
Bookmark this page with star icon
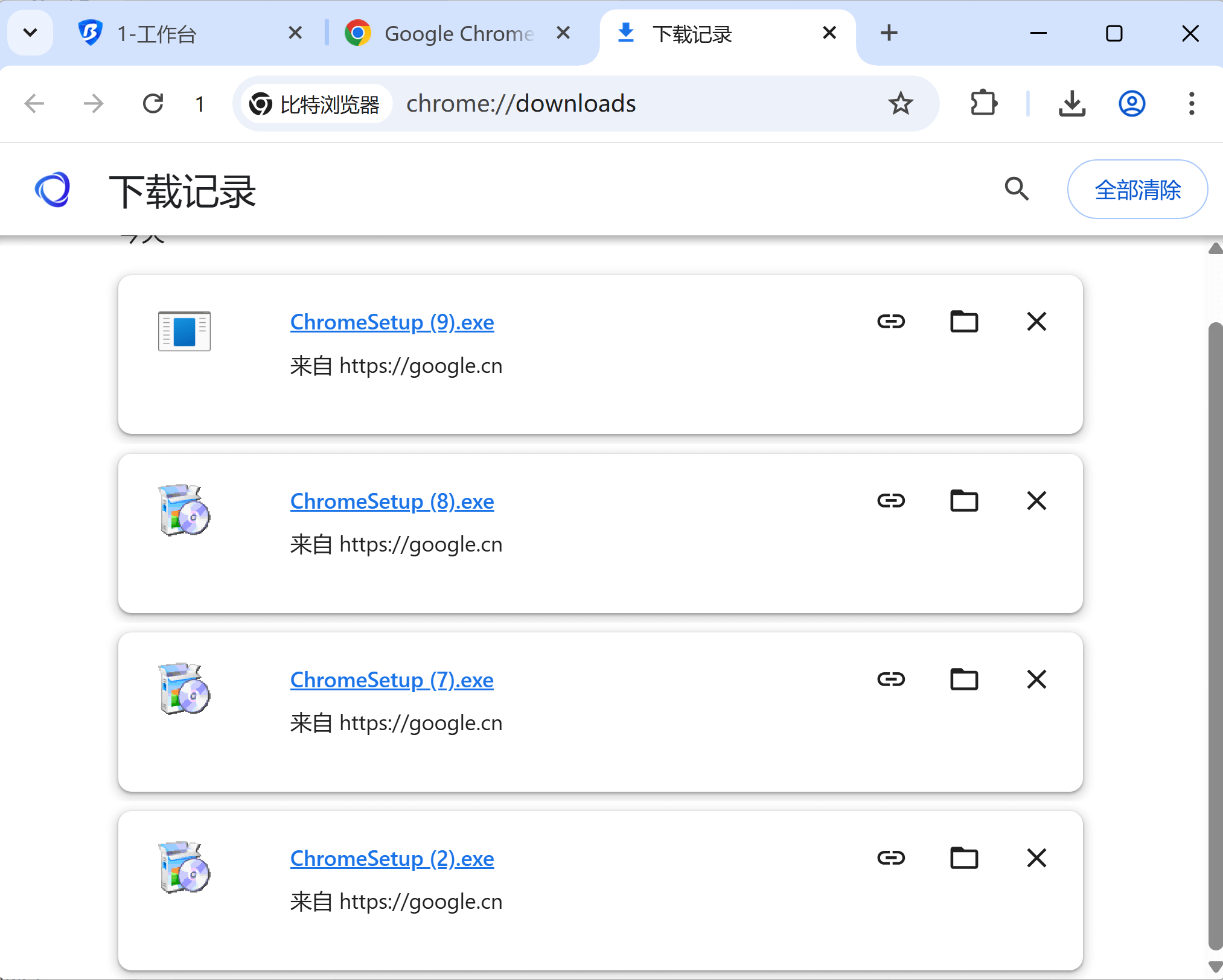click(x=900, y=103)
